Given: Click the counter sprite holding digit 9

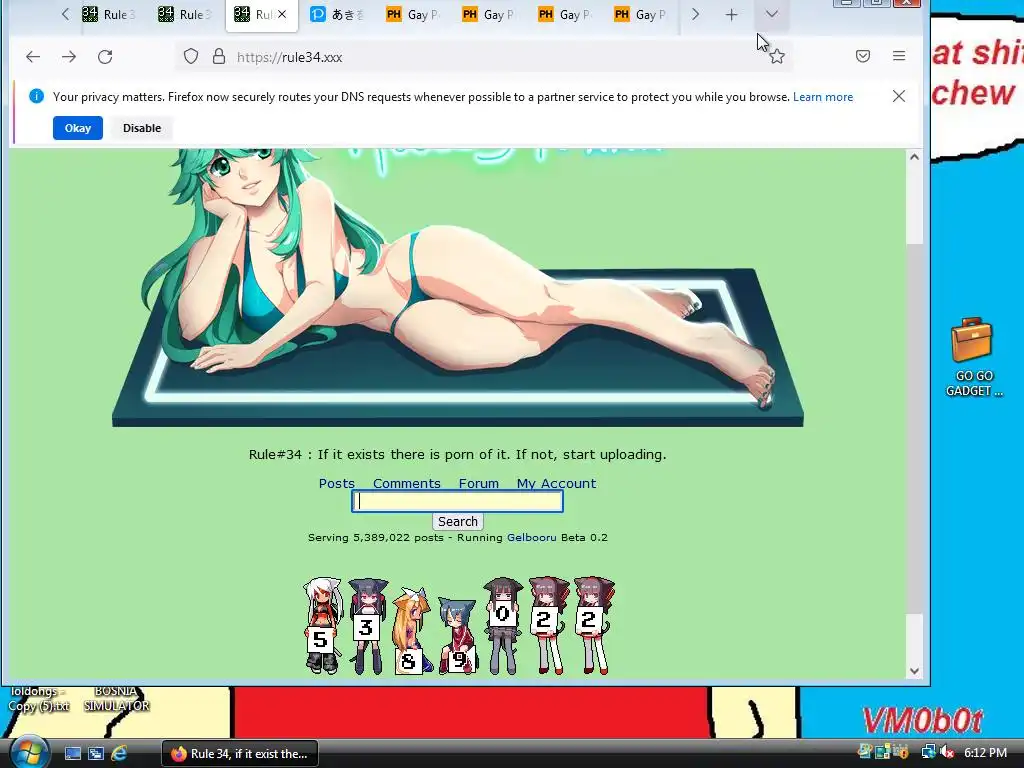Looking at the screenshot, I should pyautogui.click(x=457, y=636).
